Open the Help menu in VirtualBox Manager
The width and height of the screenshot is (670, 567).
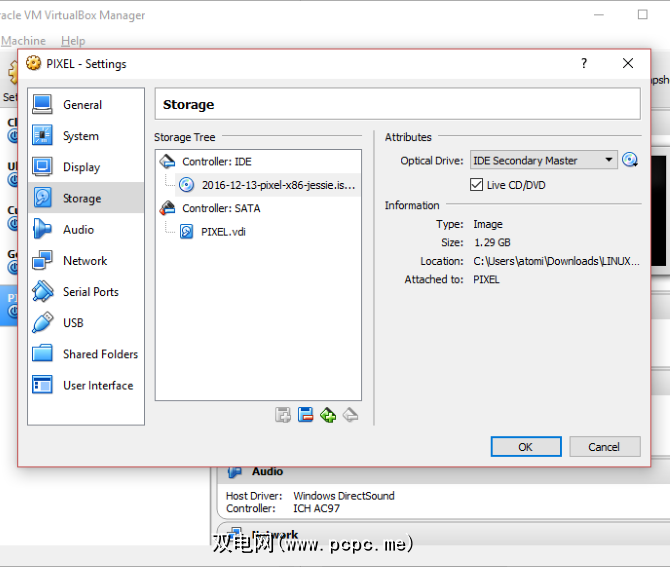73,41
